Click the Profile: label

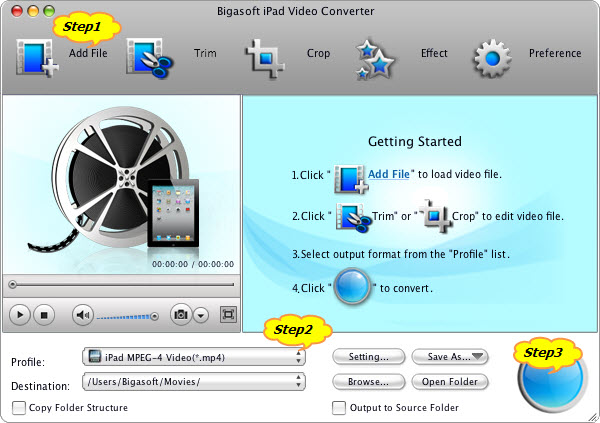[28, 362]
